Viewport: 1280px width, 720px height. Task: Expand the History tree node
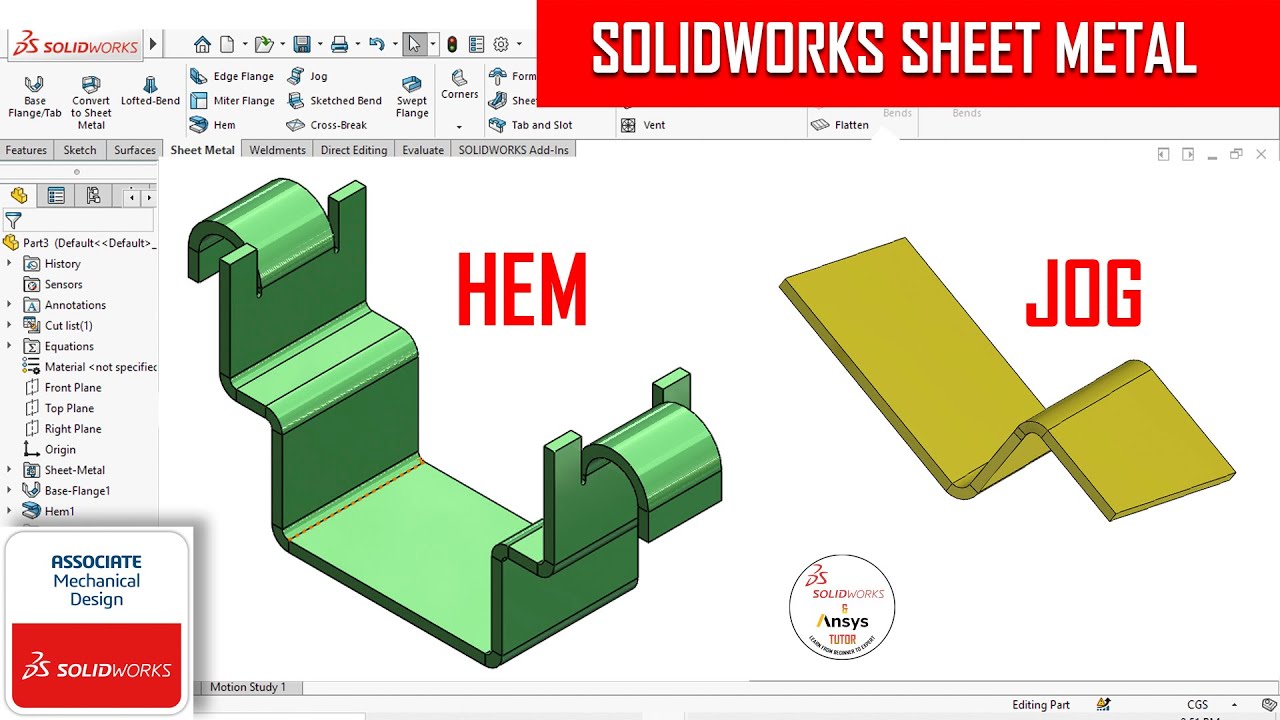[9, 264]
